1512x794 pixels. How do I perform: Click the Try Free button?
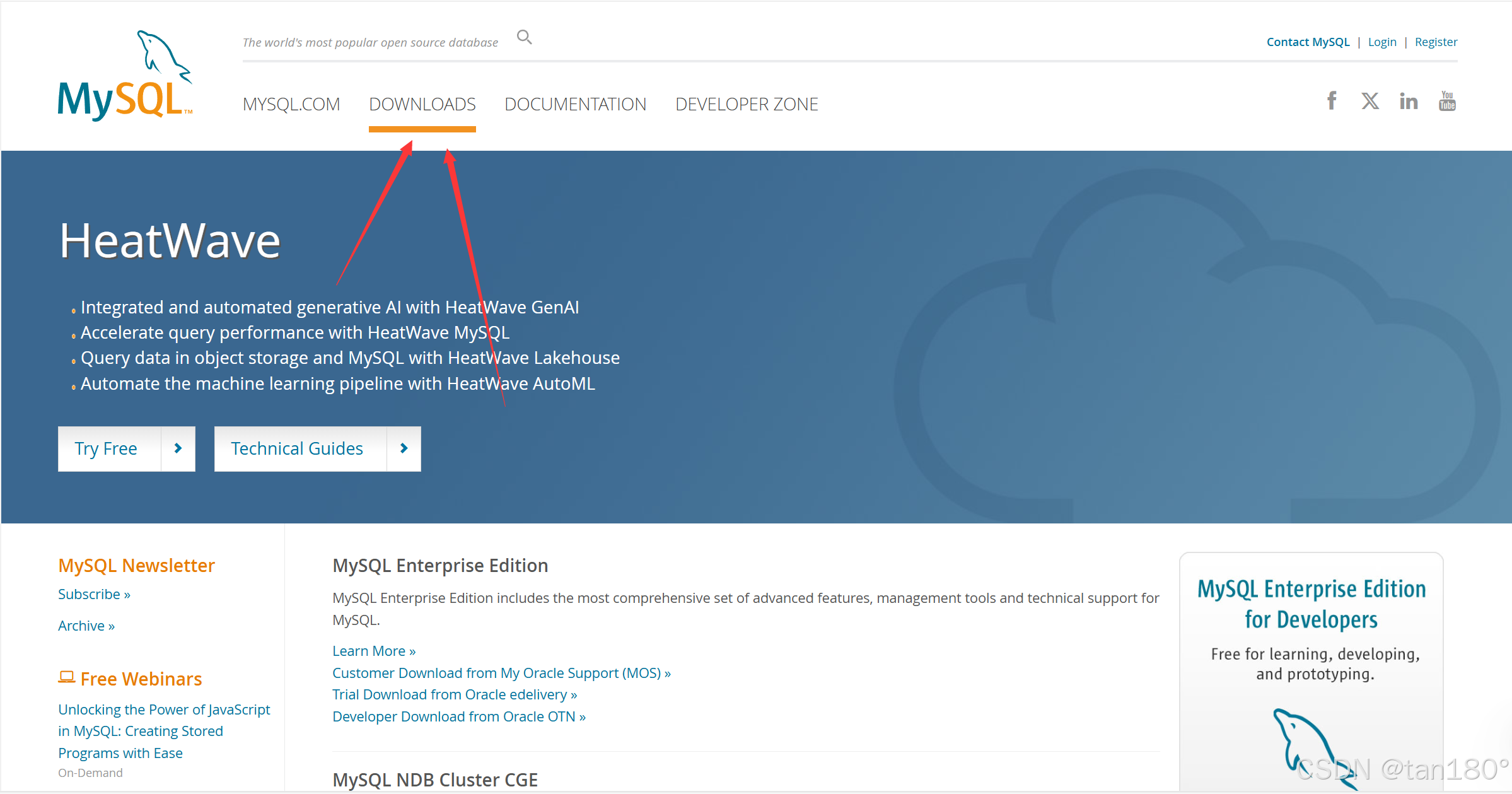[x=126, y=448]
